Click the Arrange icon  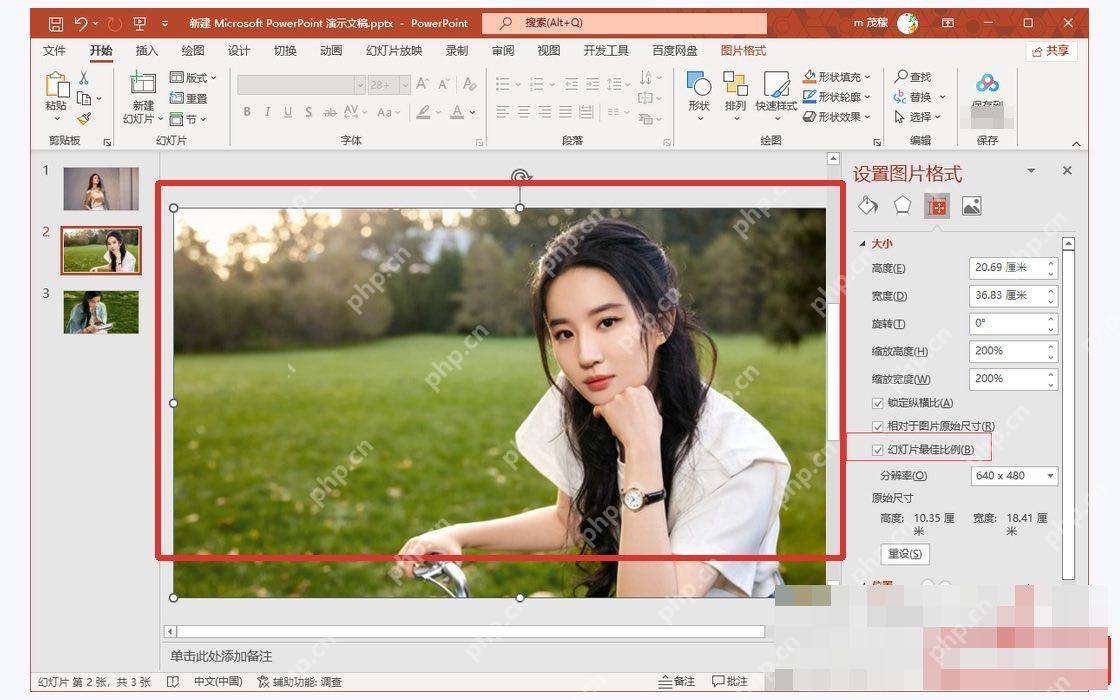click(734, 84)
